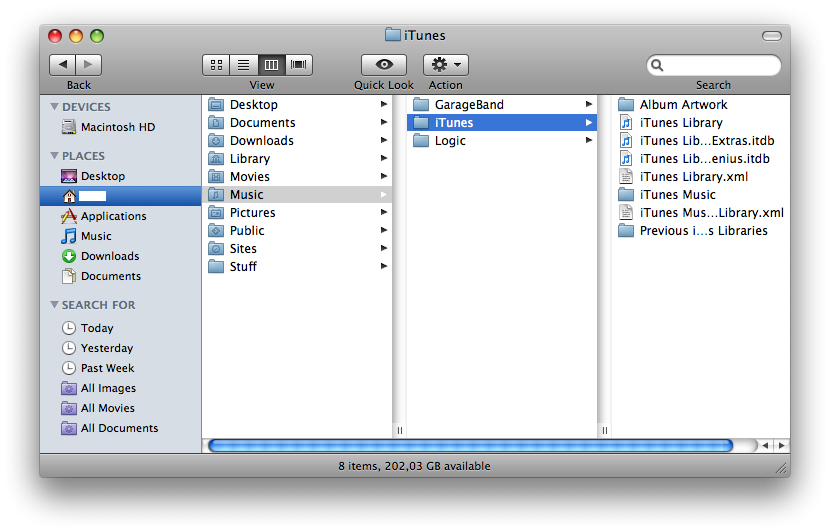Click the first column resize handle
830x532 pixels.
point(400,430)
